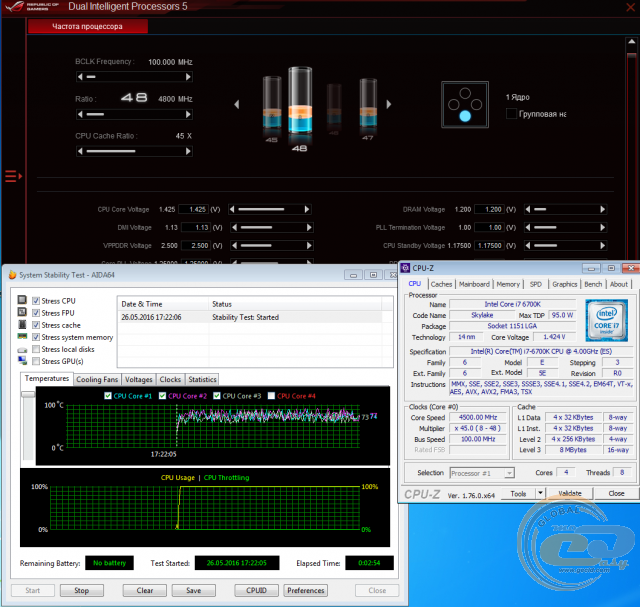Screen dimensions: 640x607
Task: Toggle the Stress system memory checkbox
Action: pyautogui.click(x=36, y=337)
